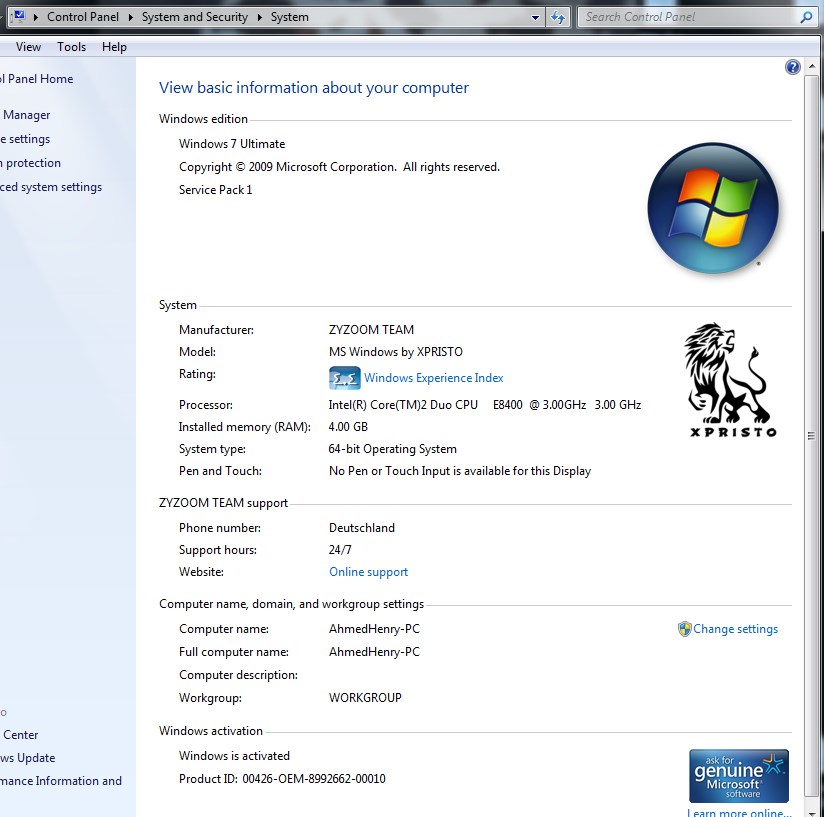Click the Windows is activated text
This screenshot has width=824, height=817.
pyautogui.click(x=234, y=756)
